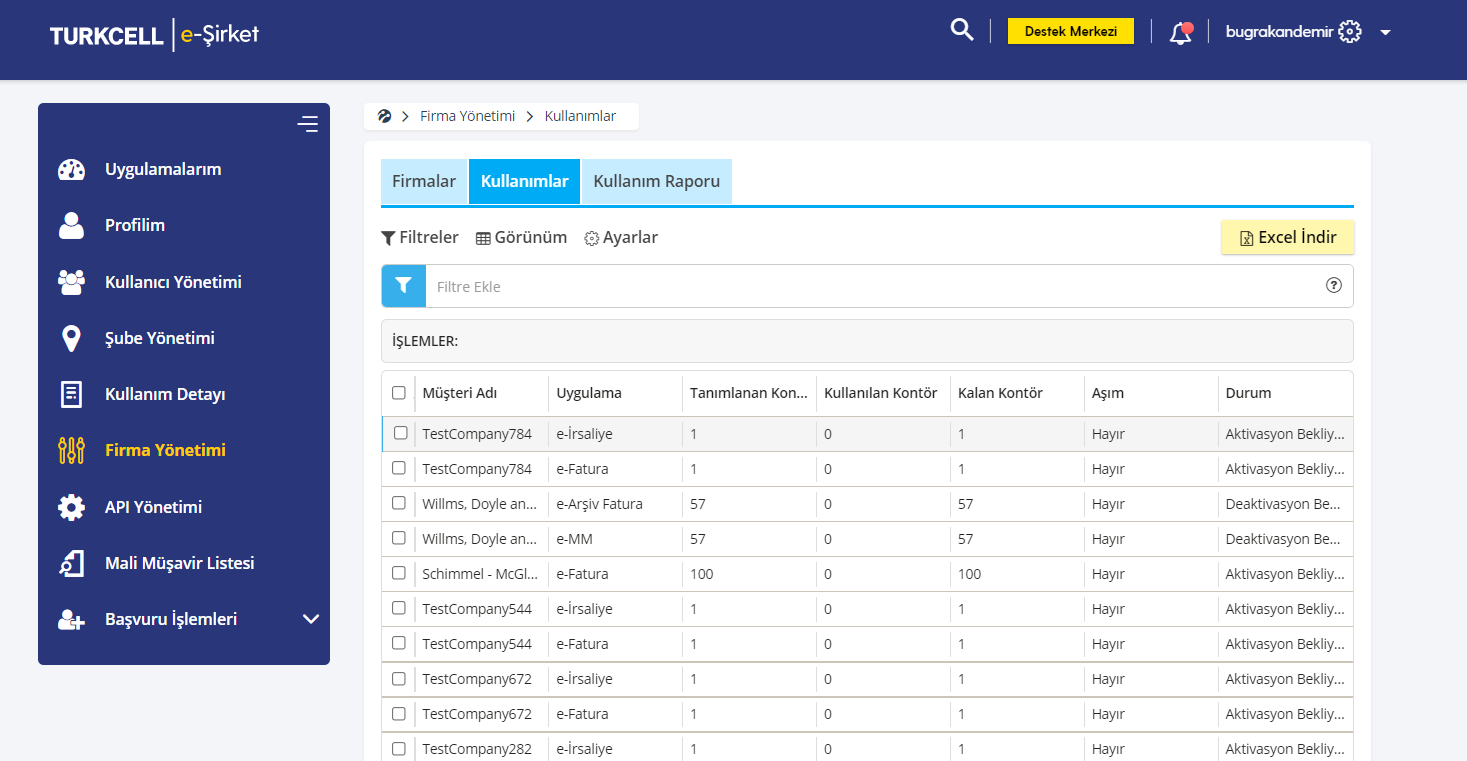The width and height of the screenshot is (1467, 761).
Task: Open API Yönetimi menu entry
Action: coord(153,507)
